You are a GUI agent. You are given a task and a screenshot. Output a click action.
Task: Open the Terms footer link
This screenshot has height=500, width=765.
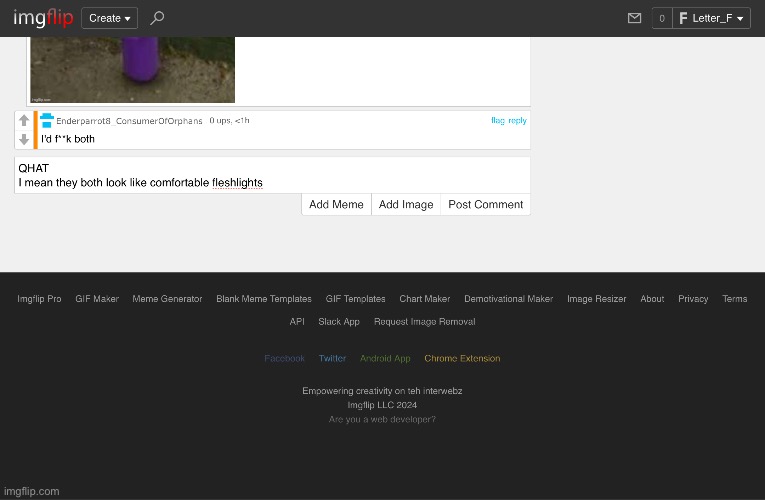point(735,299)
